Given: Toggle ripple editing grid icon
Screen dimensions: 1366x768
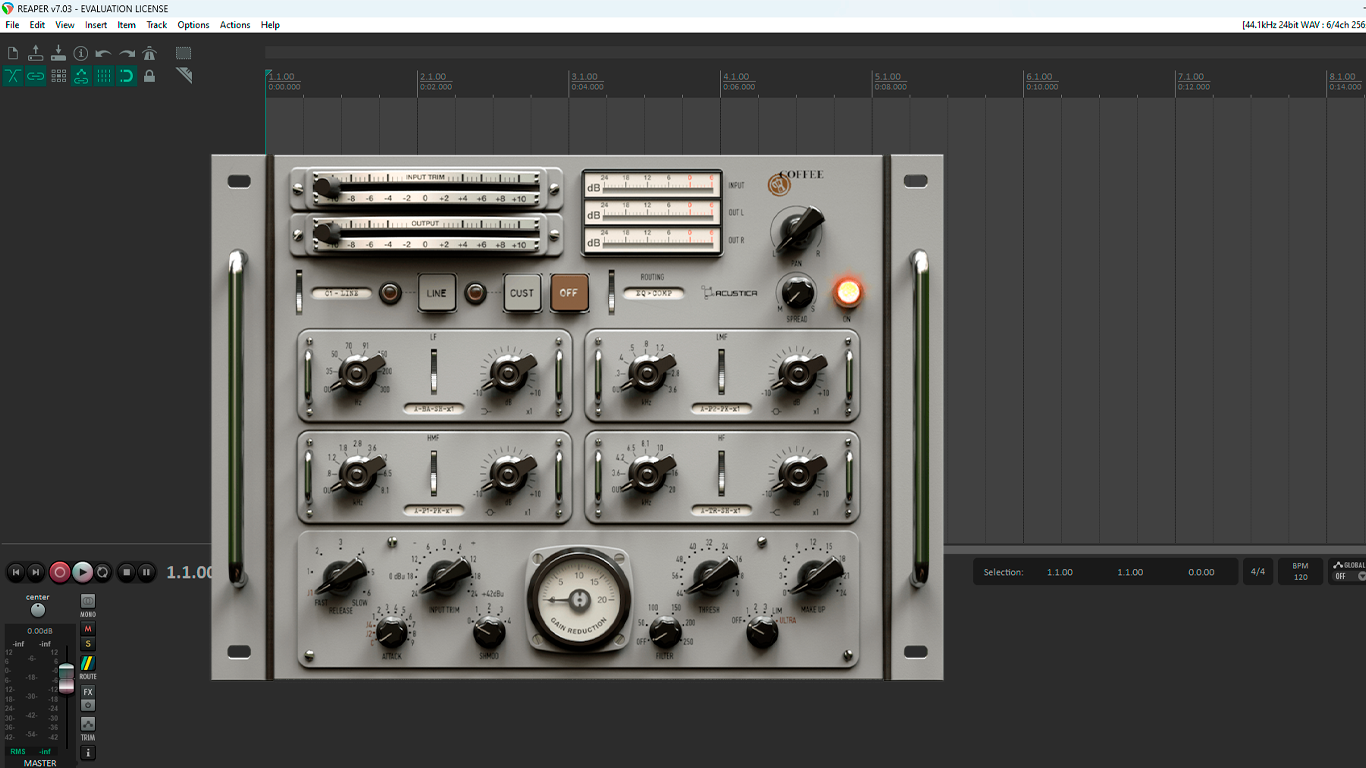Looking at the screenshot, I should (x=58, y=76).
